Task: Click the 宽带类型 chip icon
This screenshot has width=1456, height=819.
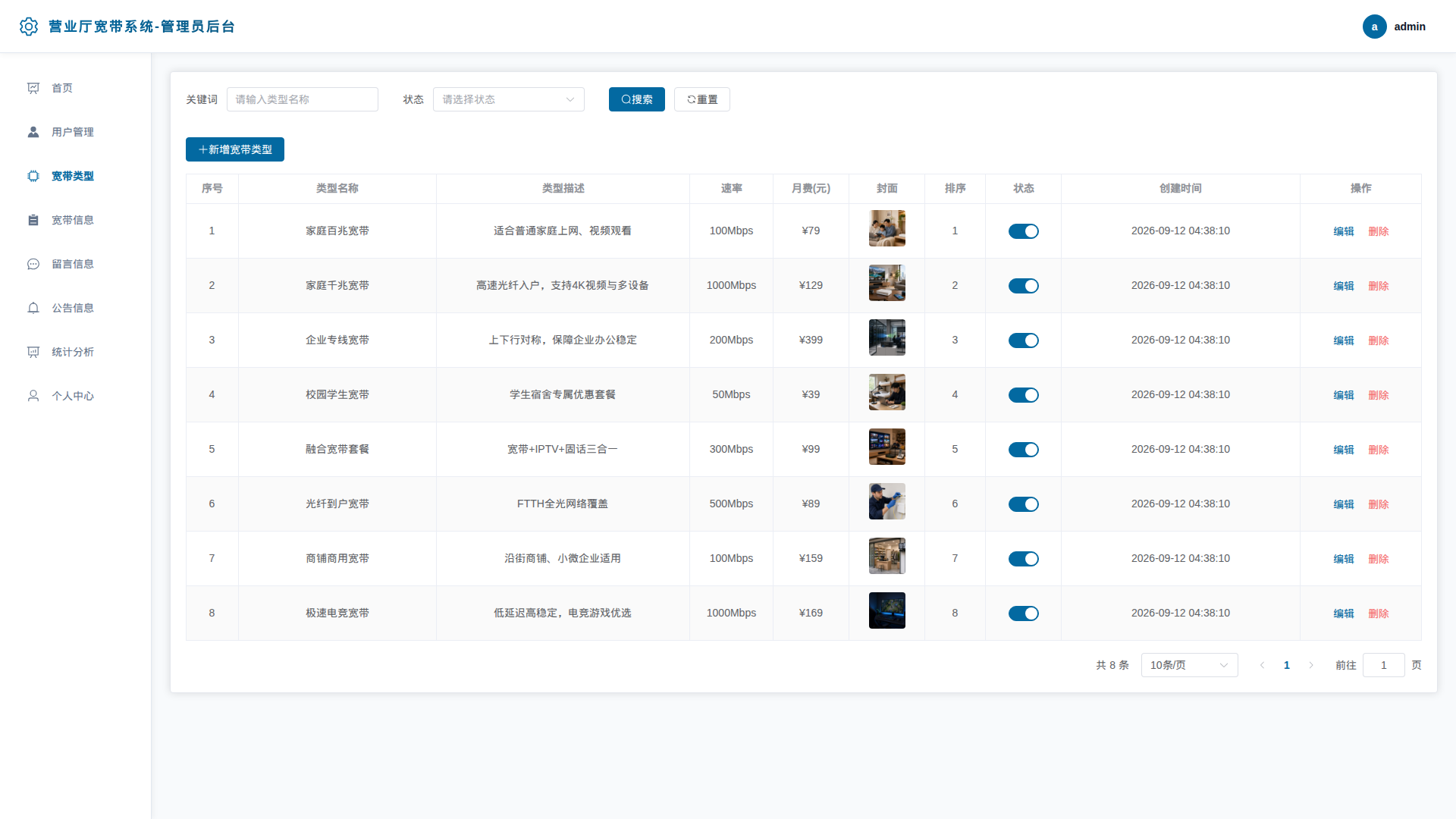Action: coord(33,176)
